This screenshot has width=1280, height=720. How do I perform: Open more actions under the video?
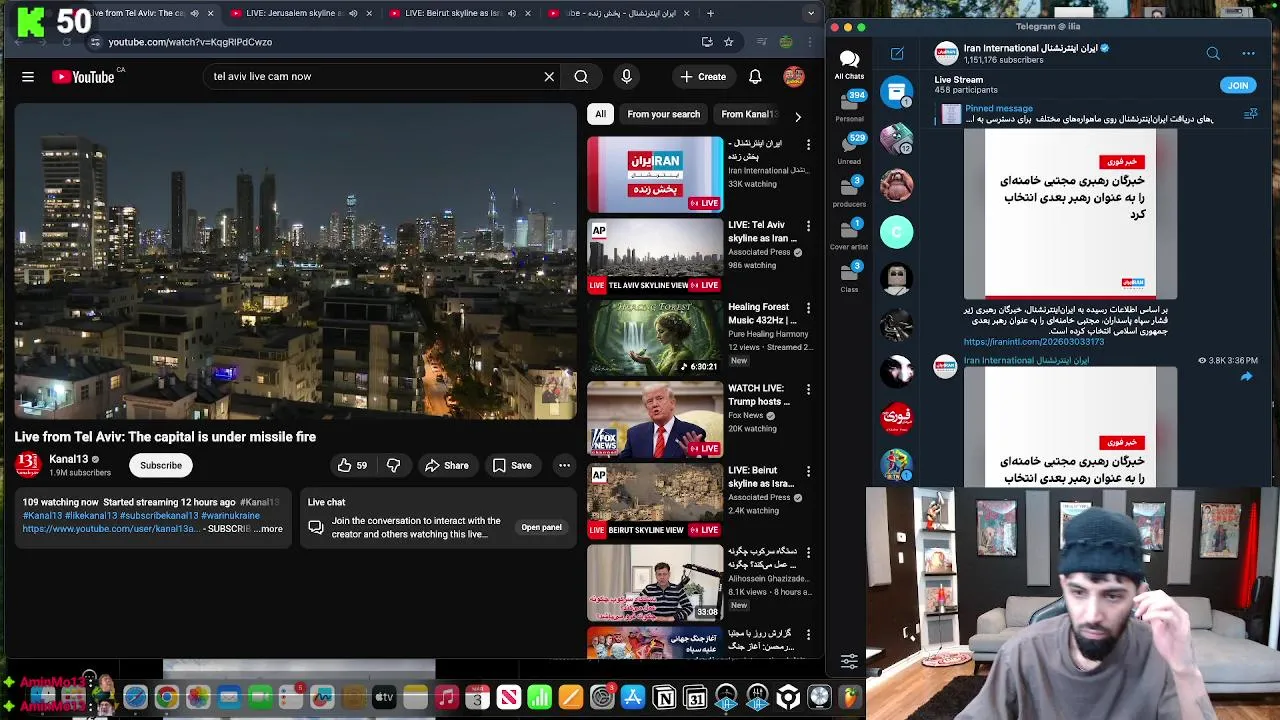[564, 465]
